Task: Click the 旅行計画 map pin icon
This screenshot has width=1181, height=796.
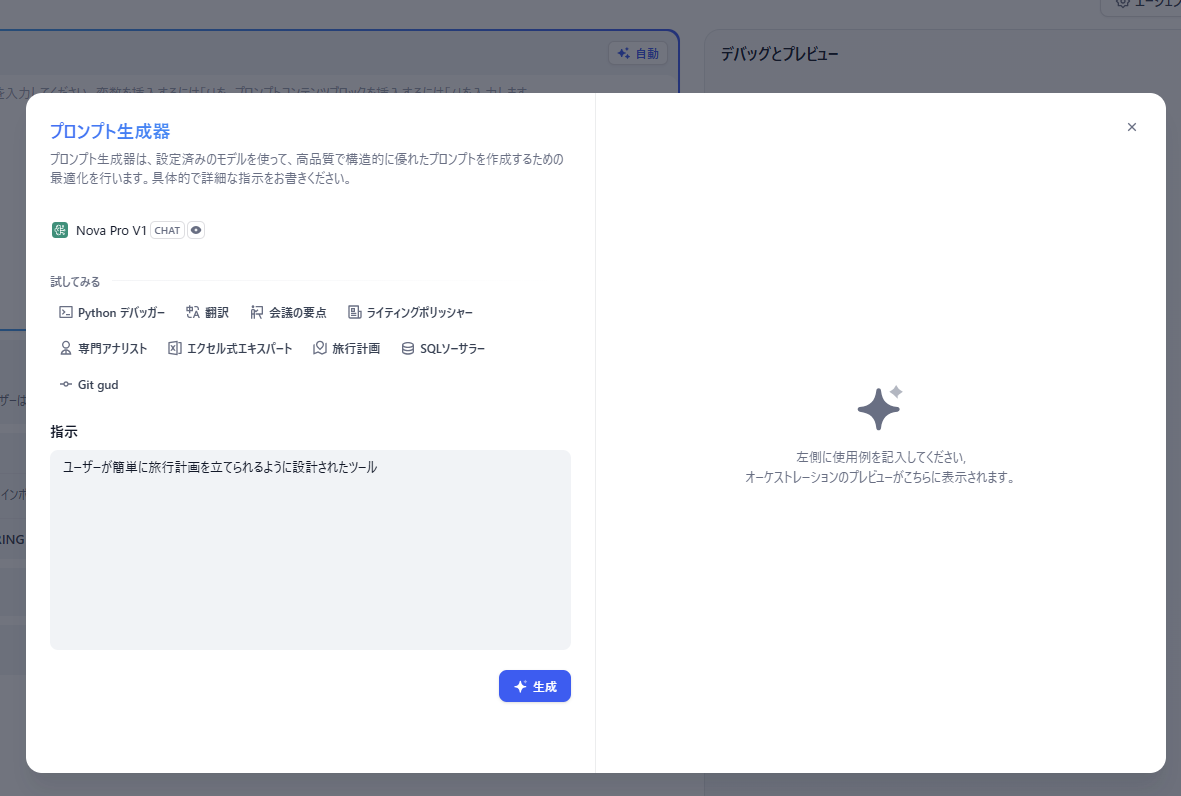Action: pyautogui.click(x=320, y=348)
